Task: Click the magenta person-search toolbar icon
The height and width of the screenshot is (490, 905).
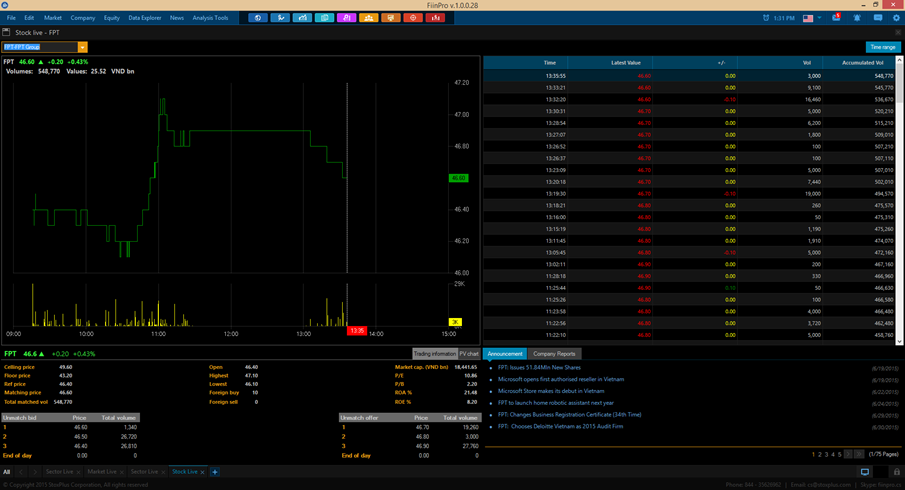Action: tap(346, 18)
